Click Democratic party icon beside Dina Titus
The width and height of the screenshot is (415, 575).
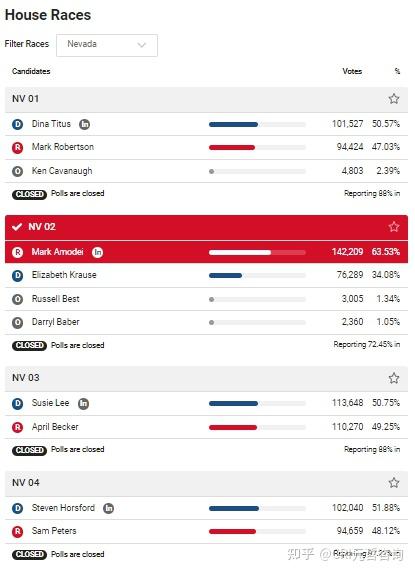pyautogui.click(x=17, y=124)
